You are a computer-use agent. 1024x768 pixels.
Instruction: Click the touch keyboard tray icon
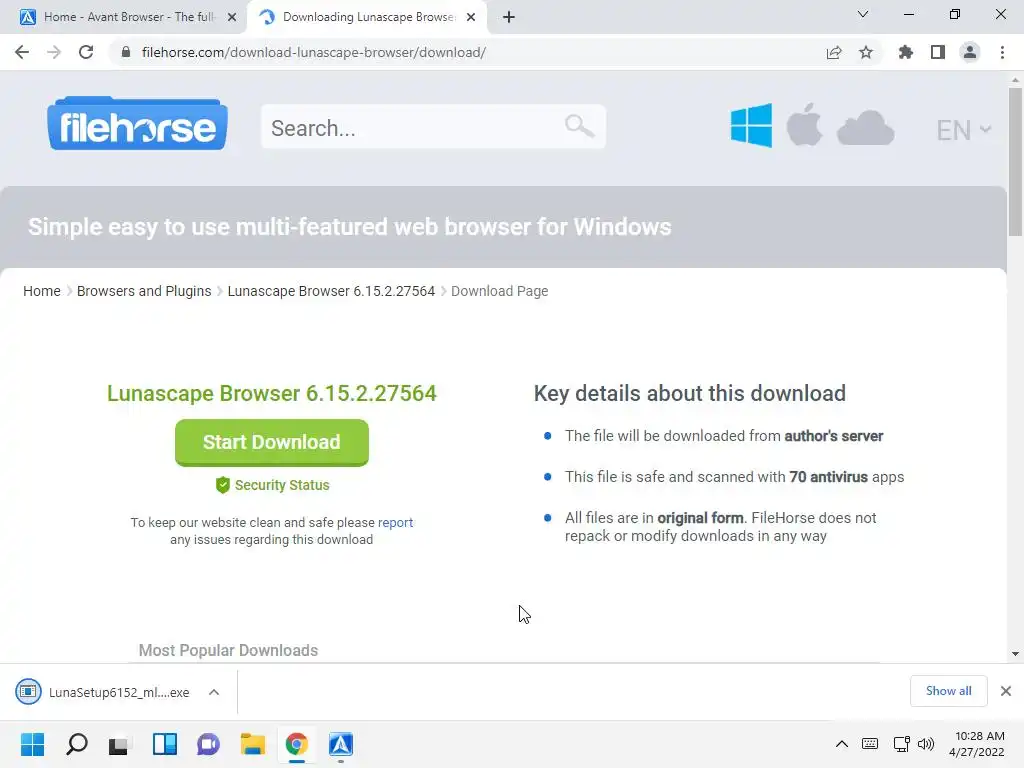coord(870,744)
